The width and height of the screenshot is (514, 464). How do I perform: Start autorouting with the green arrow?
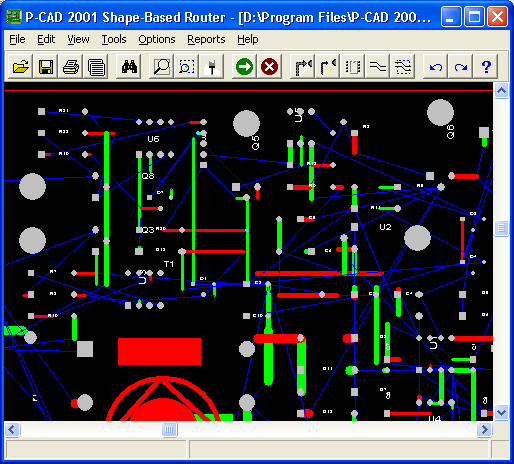click(x=244, y=67)
